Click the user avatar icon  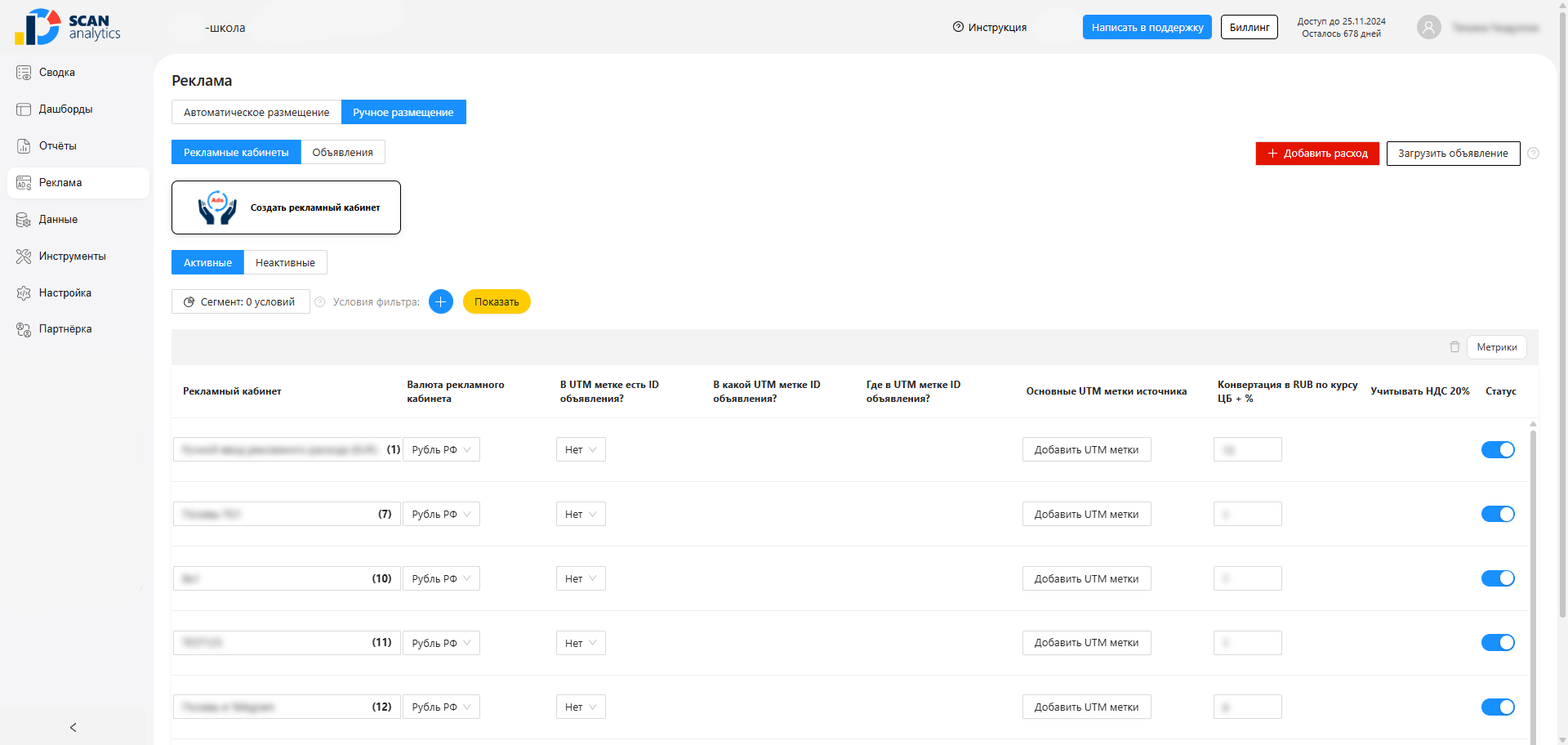(1428, 28)
